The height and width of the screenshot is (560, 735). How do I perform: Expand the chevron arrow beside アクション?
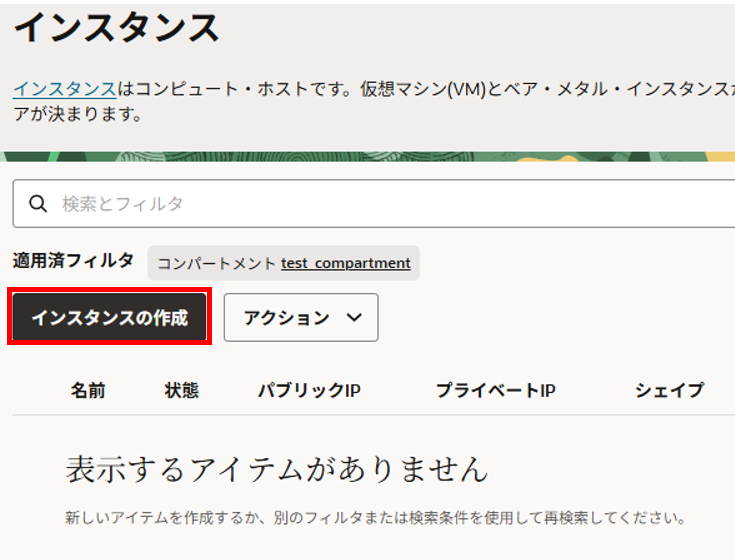(x=353, y=318)
